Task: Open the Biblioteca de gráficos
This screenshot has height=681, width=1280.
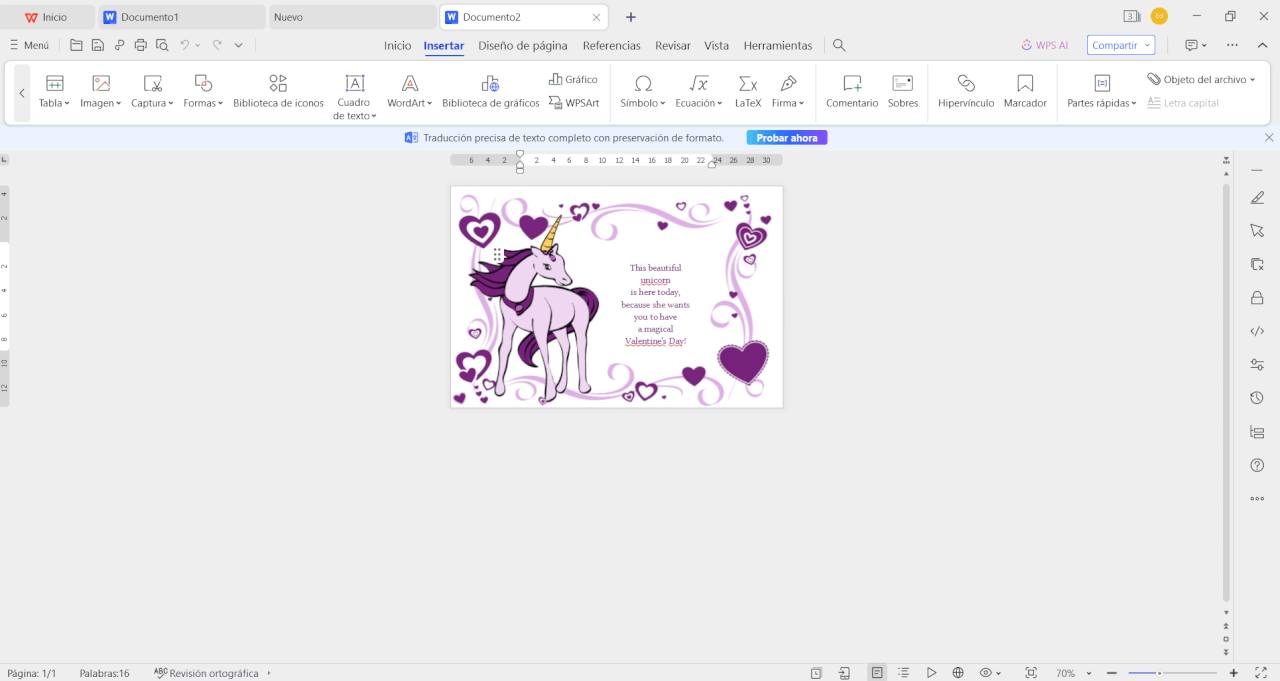Action: pyautogui.click(x=490, y=90)
